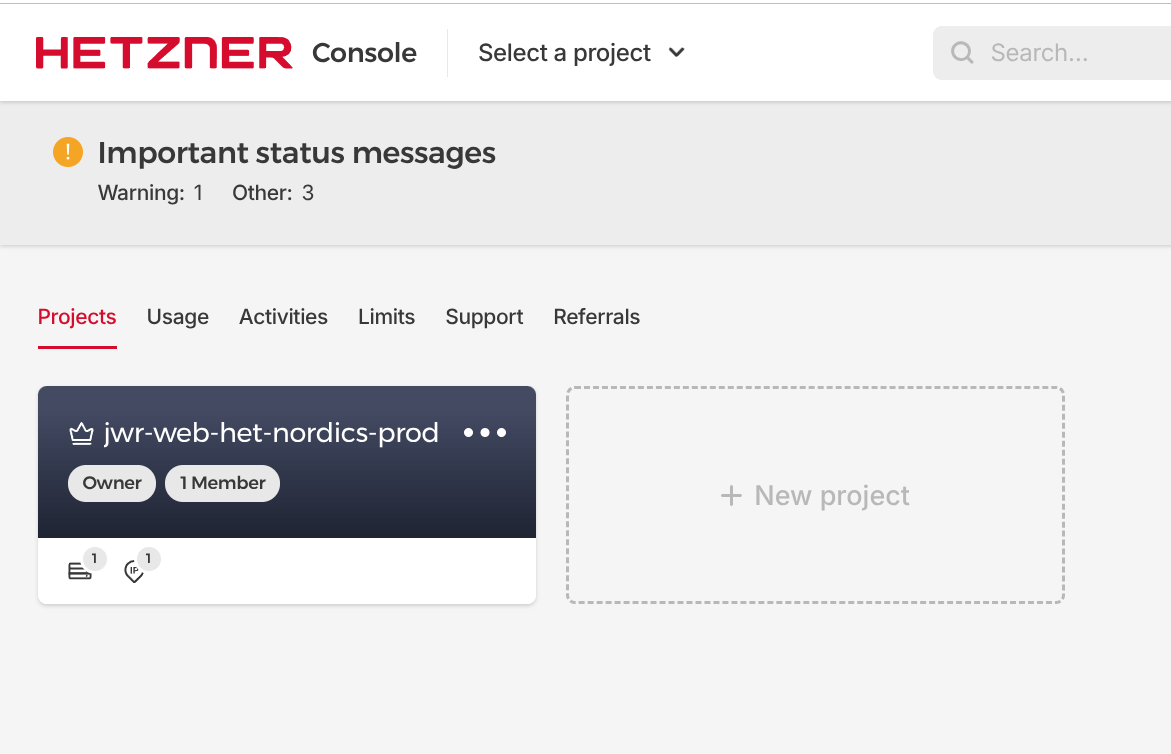The height and width of the screenshot is (754, 1171).
Task: Open the Select a project dropdown
Action: (581, 53)
